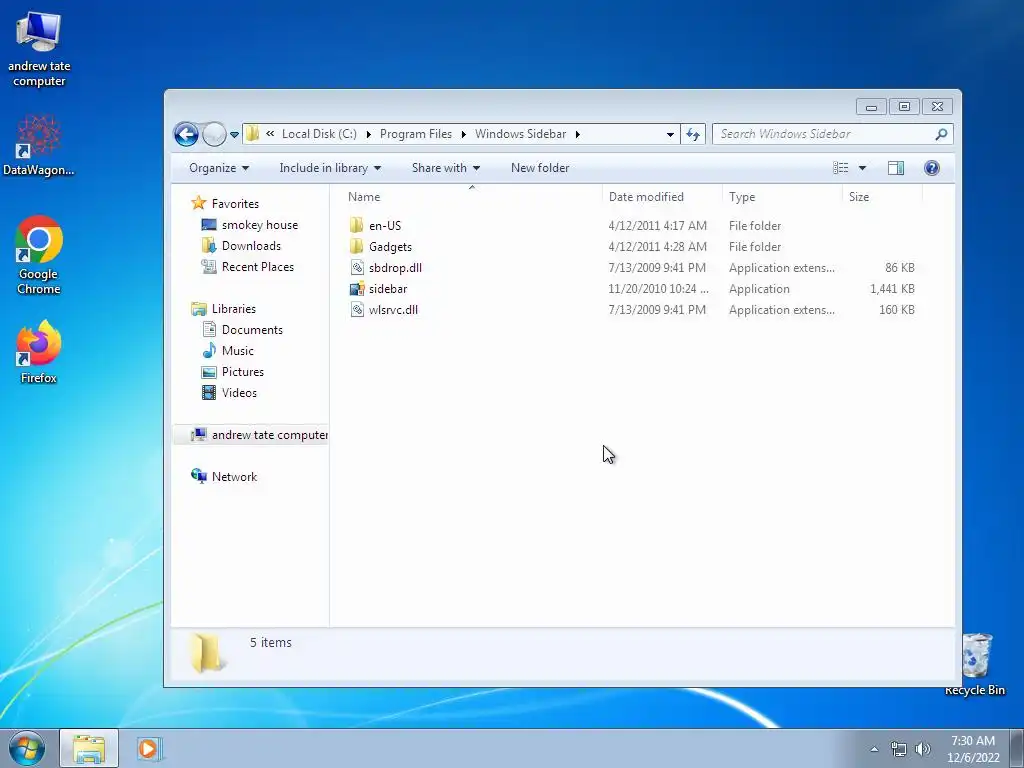Create a New folder
This screenshot has height=768, width=1024.
click(540, 168)
